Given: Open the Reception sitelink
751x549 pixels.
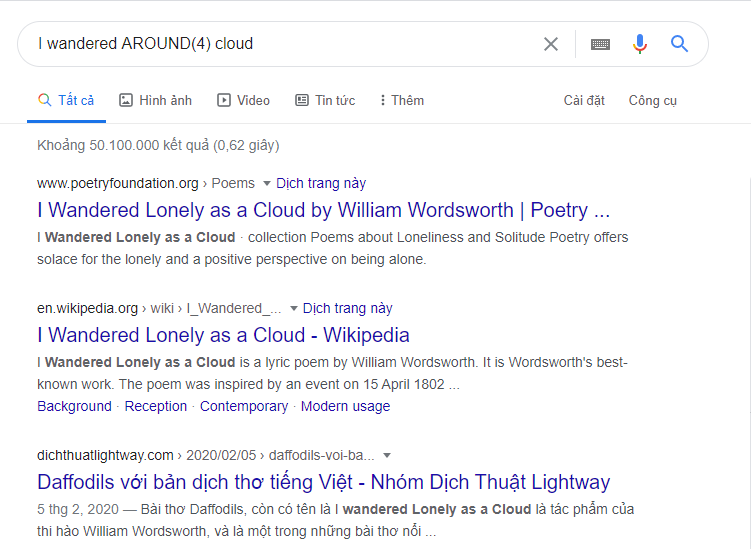Looking at the screenshot, I should pos(156,406).
